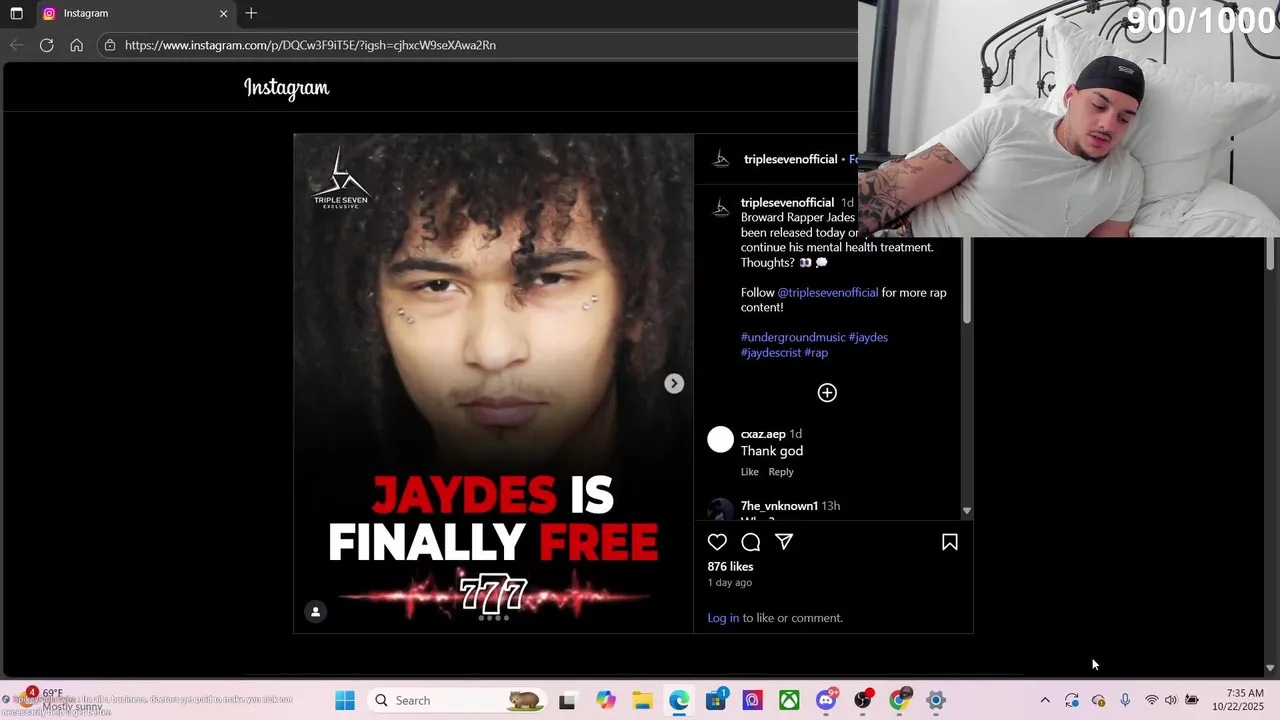Click the taskbar Search box
The height and width of the screenshot is (720, 1280).
tap(456, 701)
